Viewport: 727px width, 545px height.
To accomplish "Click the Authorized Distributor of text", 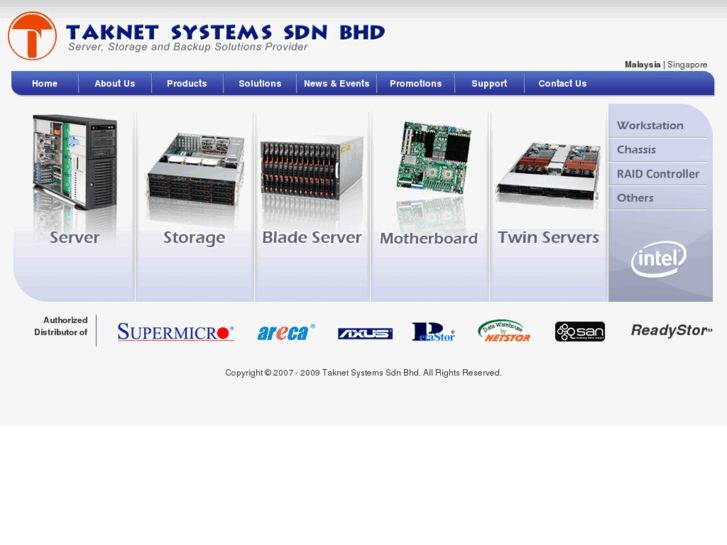I will [x=61, y=326].
